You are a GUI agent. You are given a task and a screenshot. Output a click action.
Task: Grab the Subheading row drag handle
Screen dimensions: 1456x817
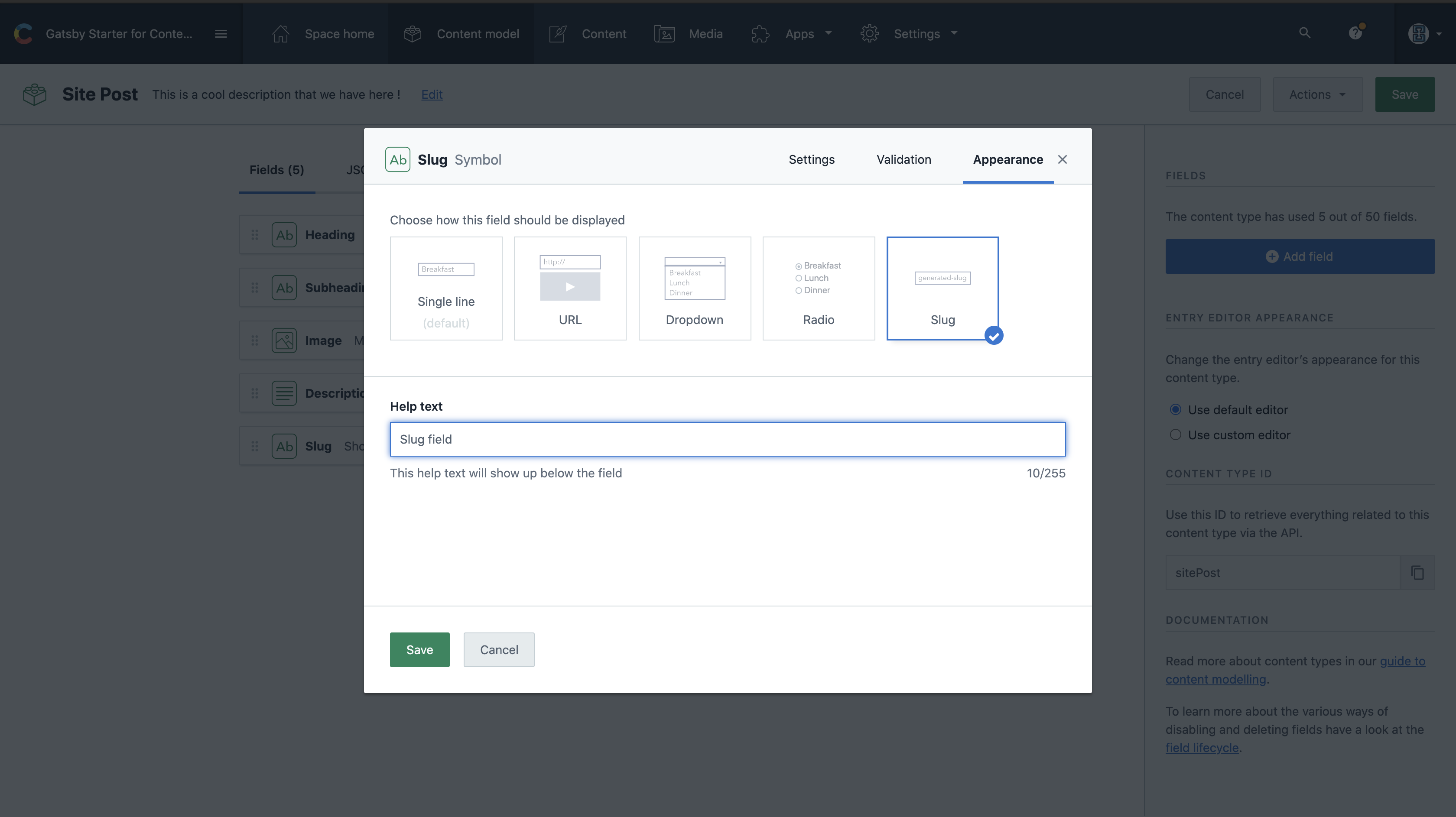click(x=255, y=288)
